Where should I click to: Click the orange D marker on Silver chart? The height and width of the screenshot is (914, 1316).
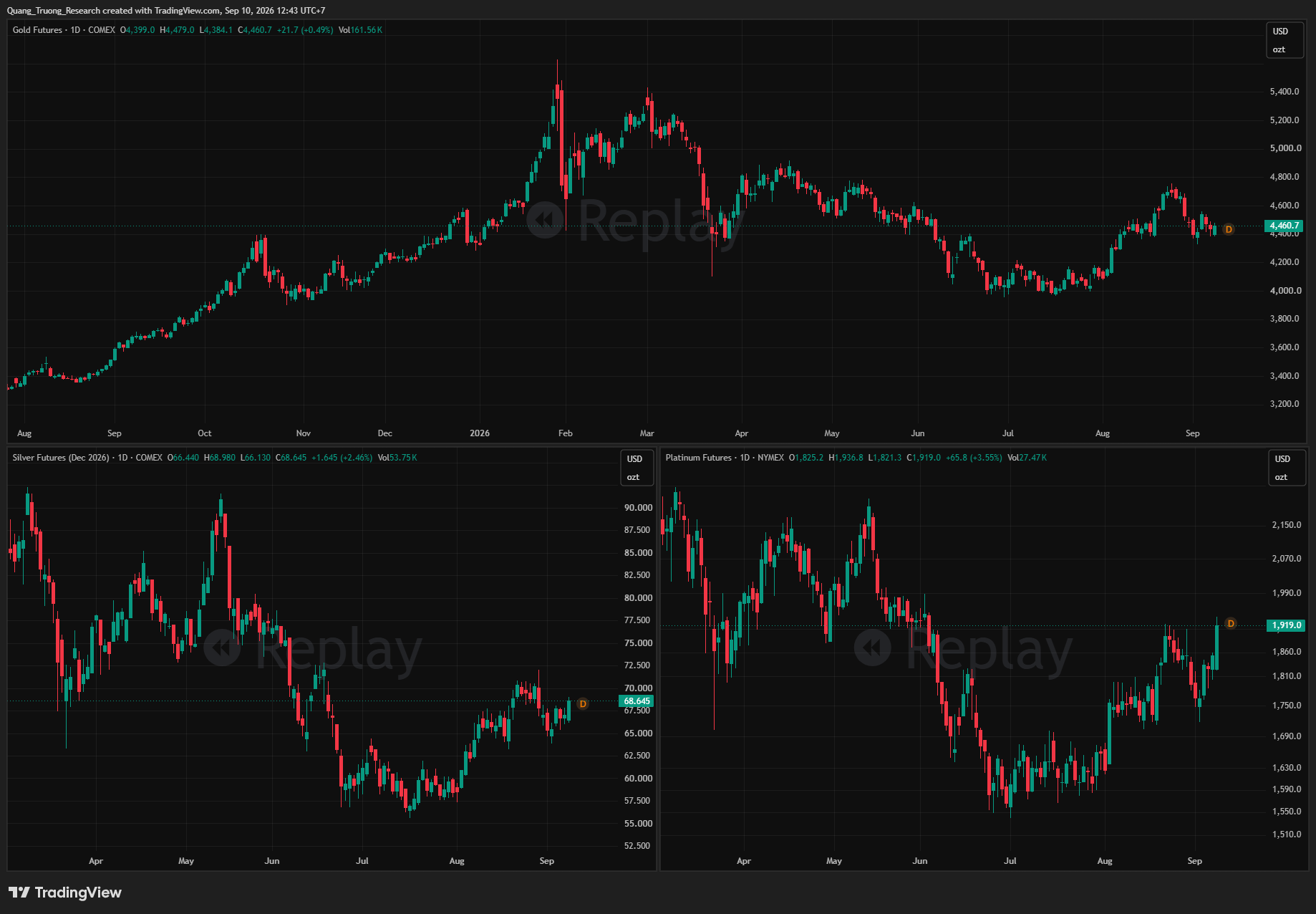click(x=583, y=704)
